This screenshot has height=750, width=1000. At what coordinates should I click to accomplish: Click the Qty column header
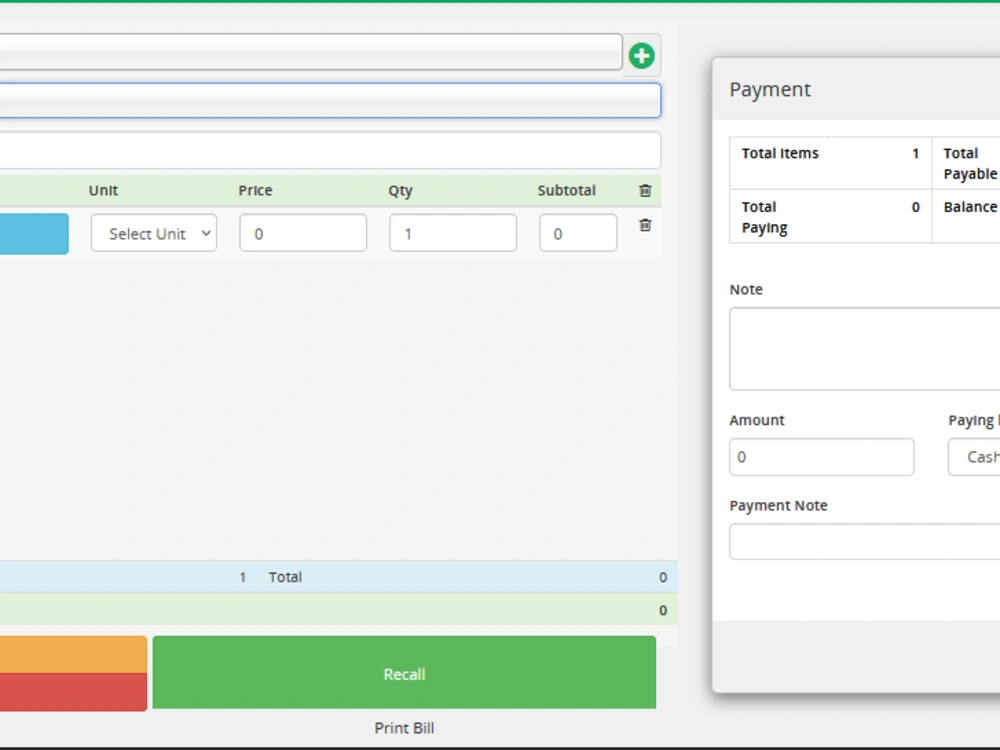pos(401,190)
